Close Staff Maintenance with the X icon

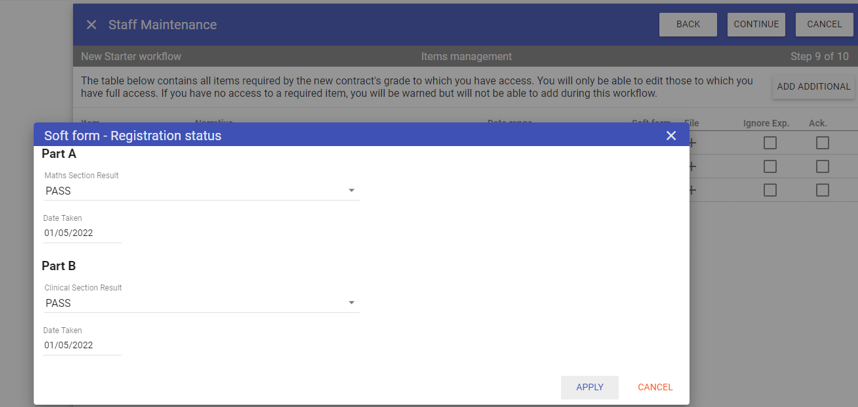[91, 25]
